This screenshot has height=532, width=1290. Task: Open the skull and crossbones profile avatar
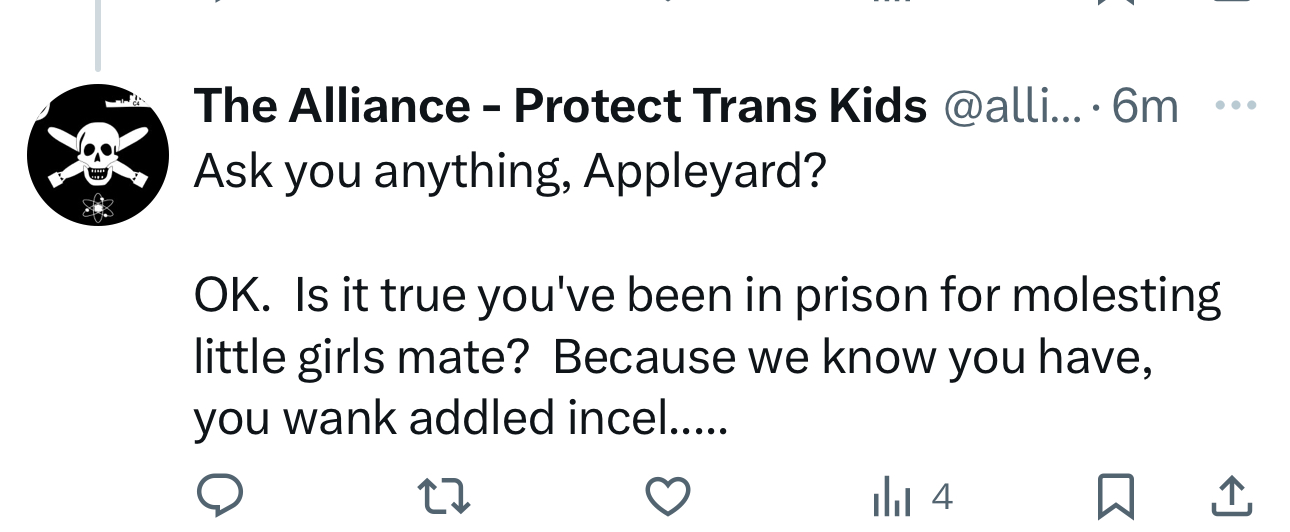(97, 155)
